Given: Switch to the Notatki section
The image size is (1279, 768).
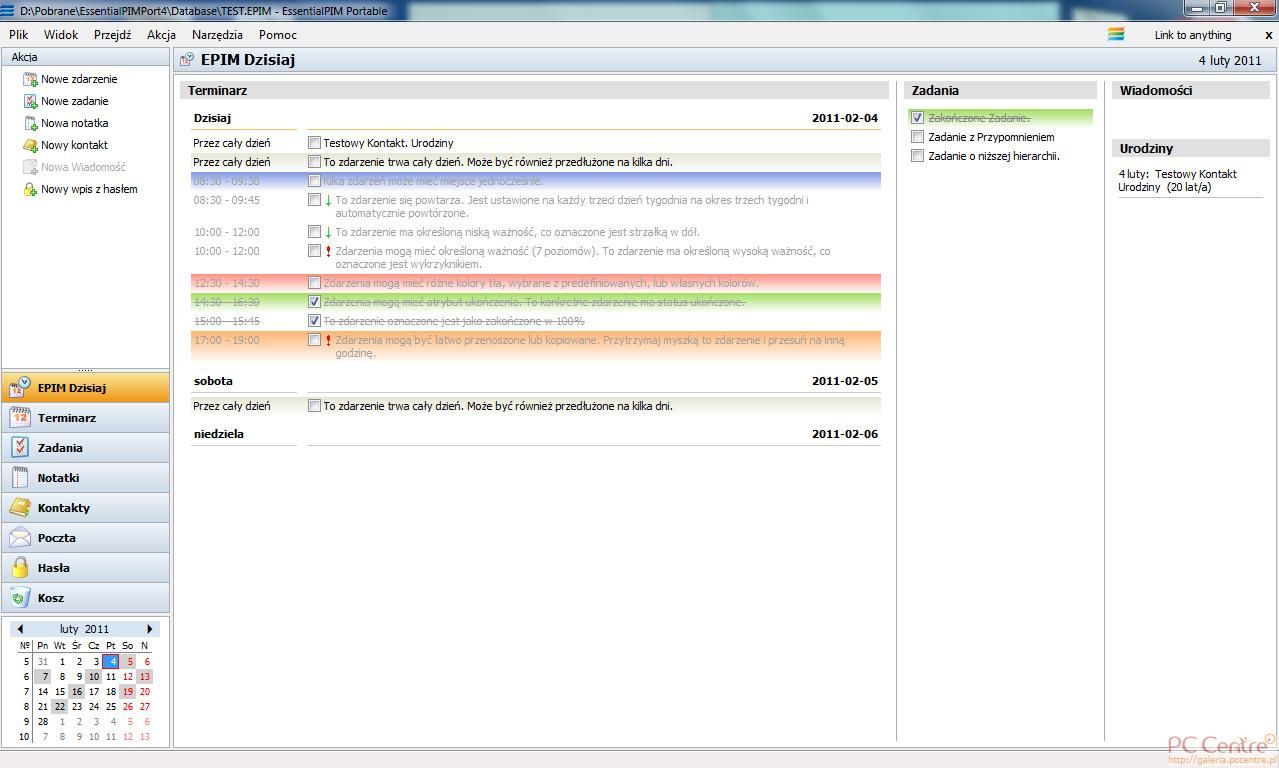Looking at the screenshot, I should pyautogui.click(x=58, y=478).
